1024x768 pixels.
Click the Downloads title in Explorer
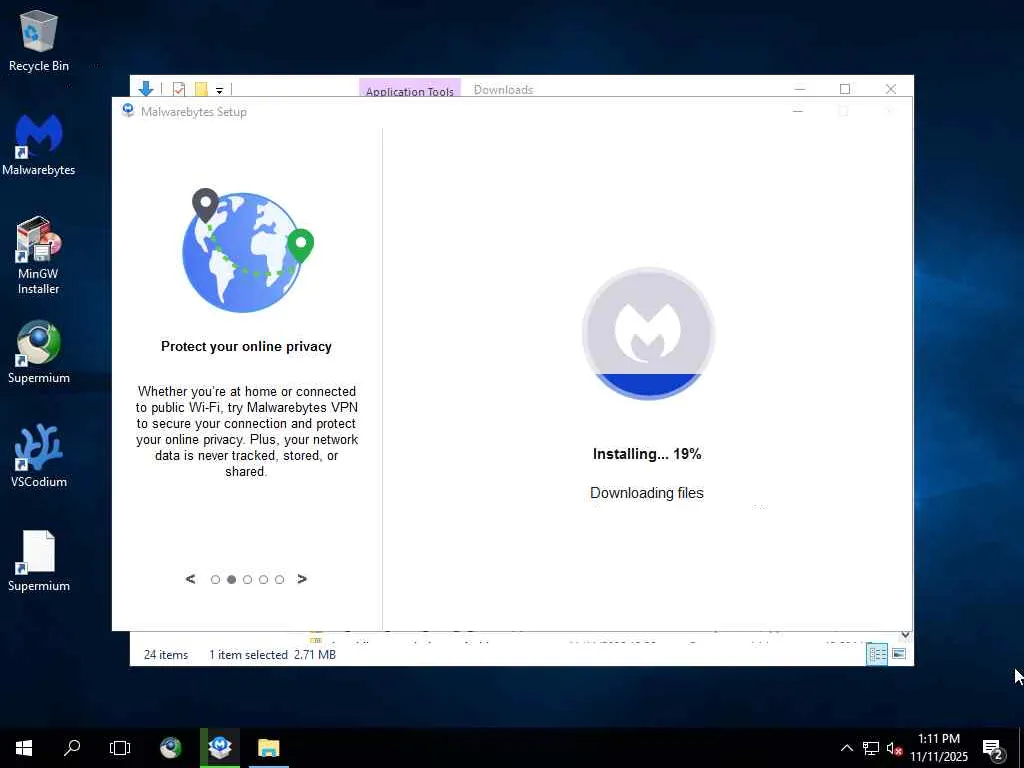click(503, 89)
